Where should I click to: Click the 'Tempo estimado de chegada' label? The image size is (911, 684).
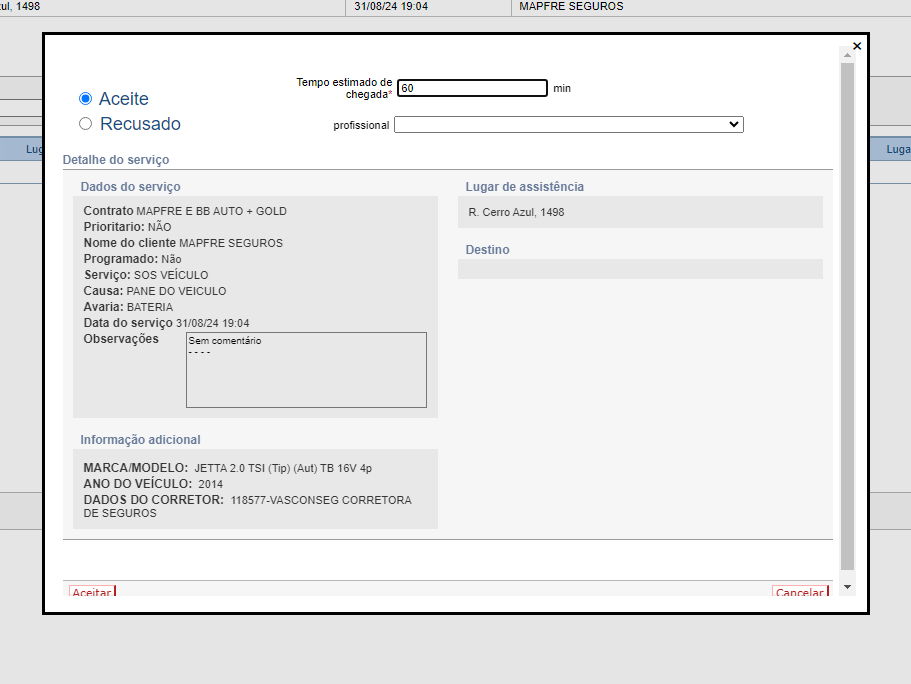[x=344, y=88]
